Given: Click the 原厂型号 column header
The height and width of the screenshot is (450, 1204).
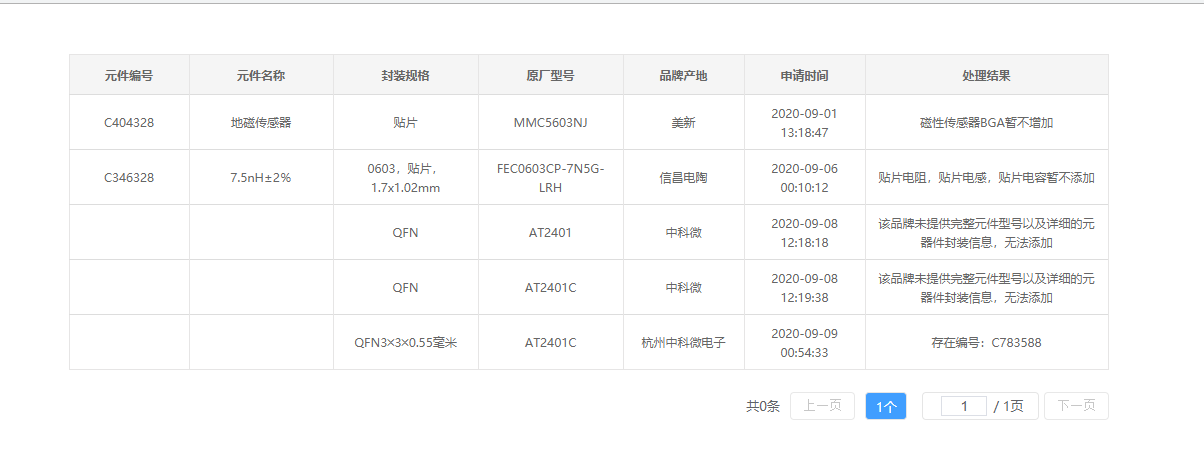Looking at the screenshot, I should [550, 75].
